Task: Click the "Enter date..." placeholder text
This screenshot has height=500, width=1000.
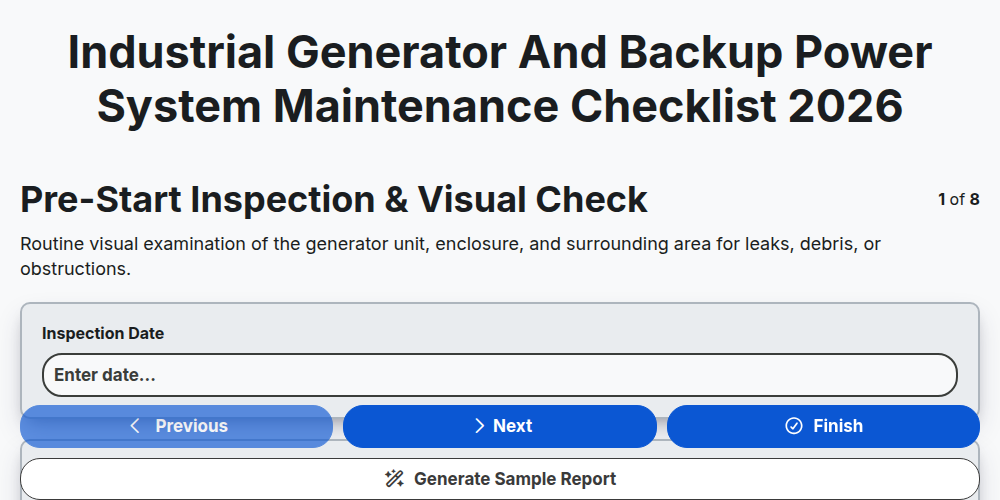Action: [105, 375]
